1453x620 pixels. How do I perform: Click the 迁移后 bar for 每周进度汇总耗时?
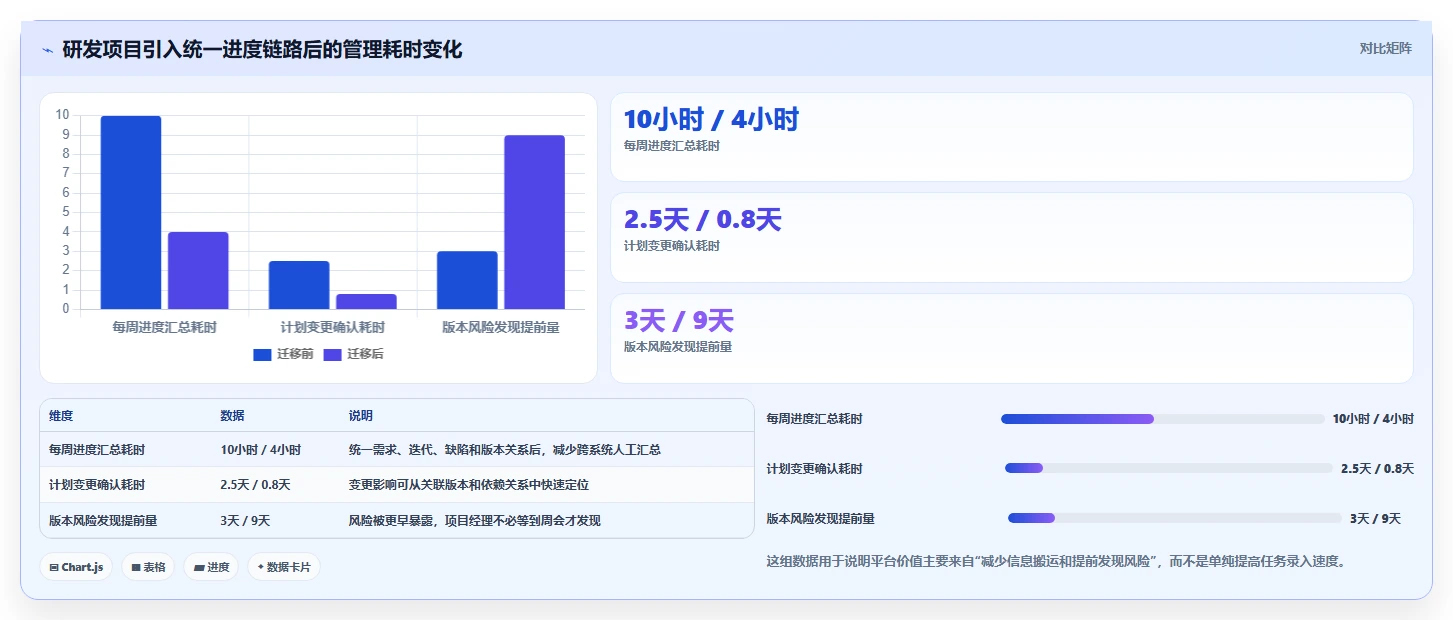198,270
